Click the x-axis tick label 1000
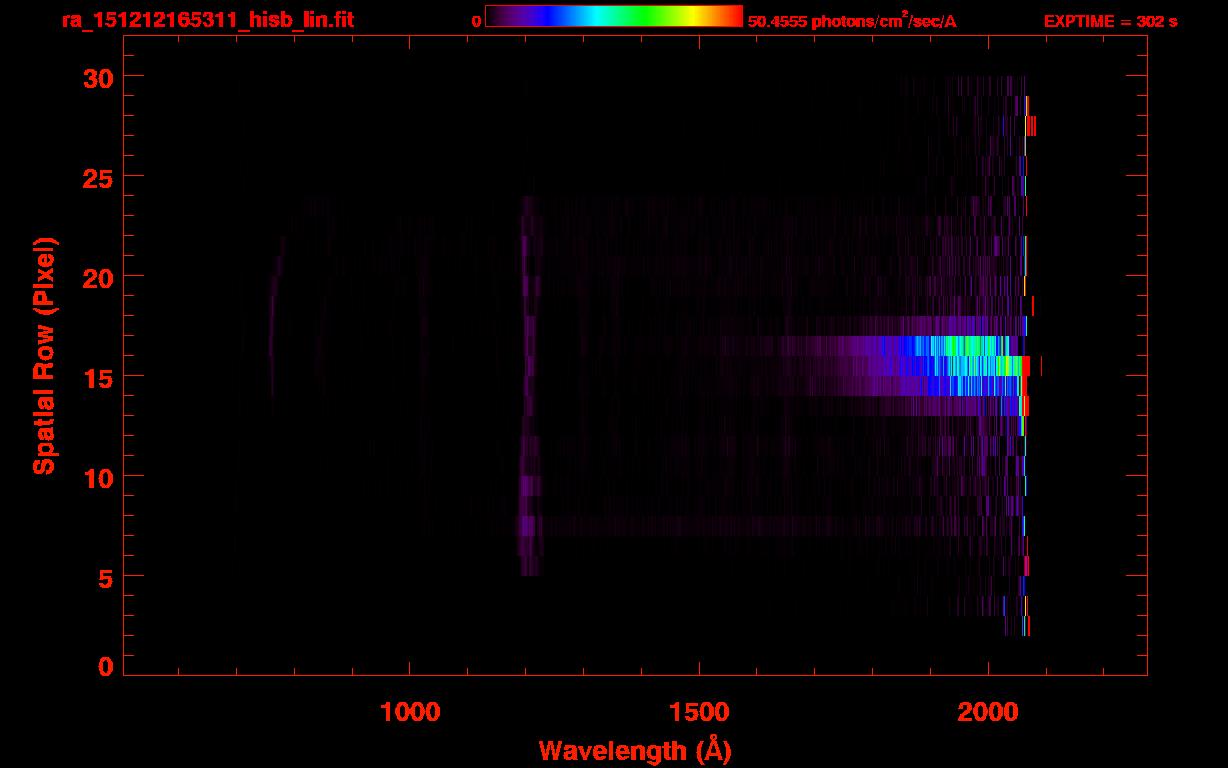This screenshot has width=1228, height=768. (x=410, y=712)
